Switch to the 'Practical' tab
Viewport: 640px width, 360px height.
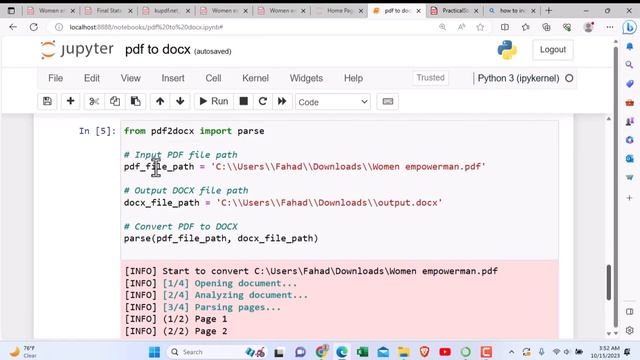(455, 11)
